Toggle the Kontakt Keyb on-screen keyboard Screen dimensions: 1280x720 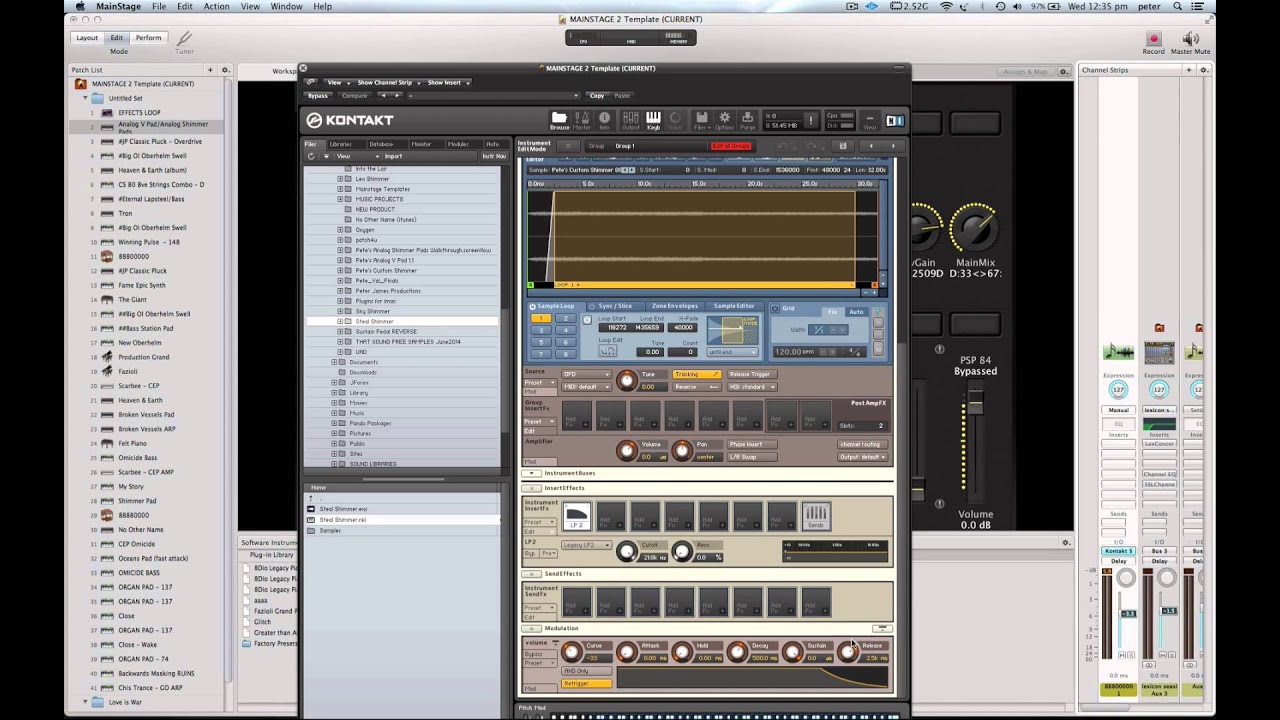pos(653,120)
